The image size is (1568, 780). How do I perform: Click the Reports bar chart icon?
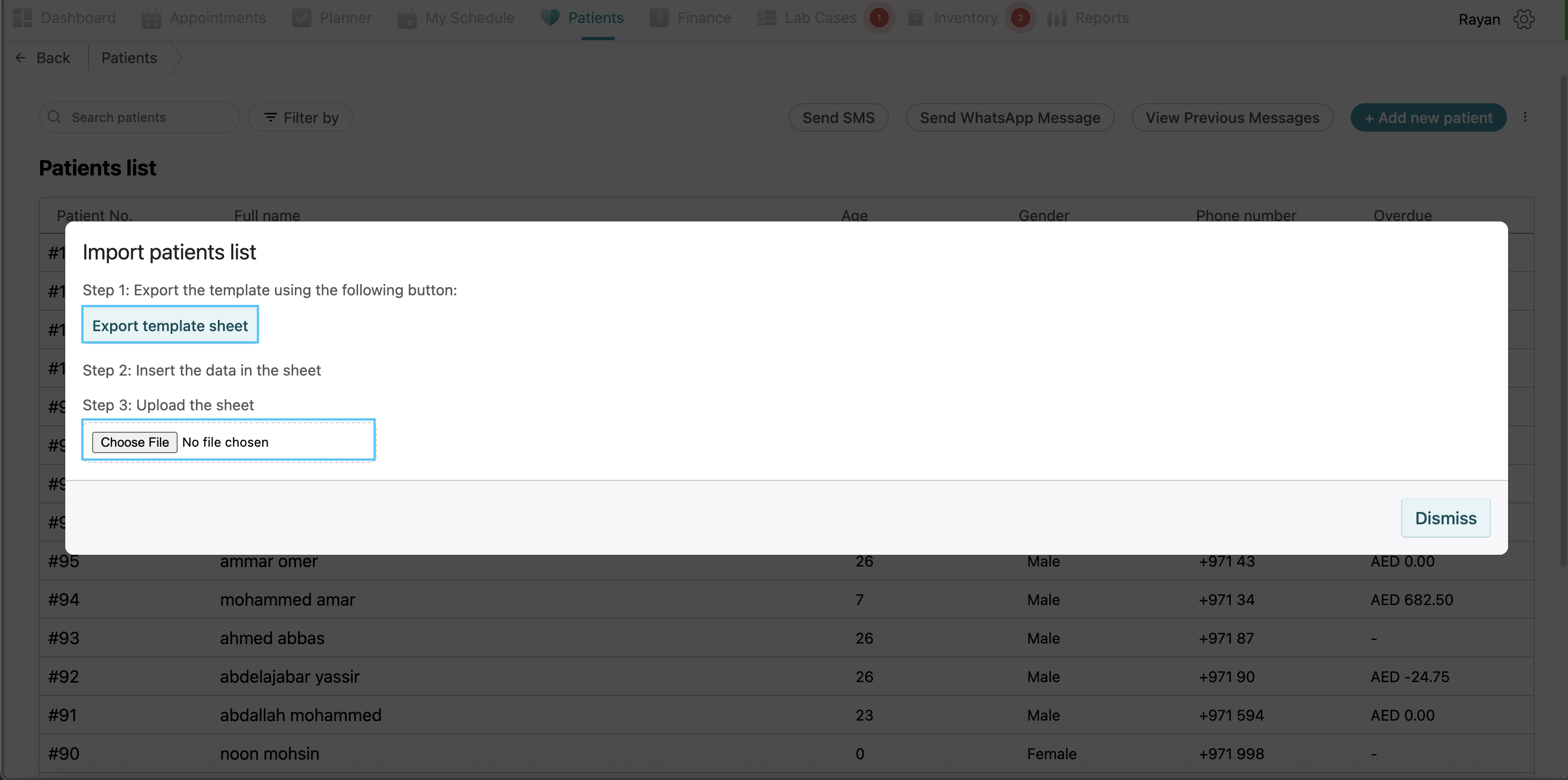pyautogui.click(x=1057, y=18)
